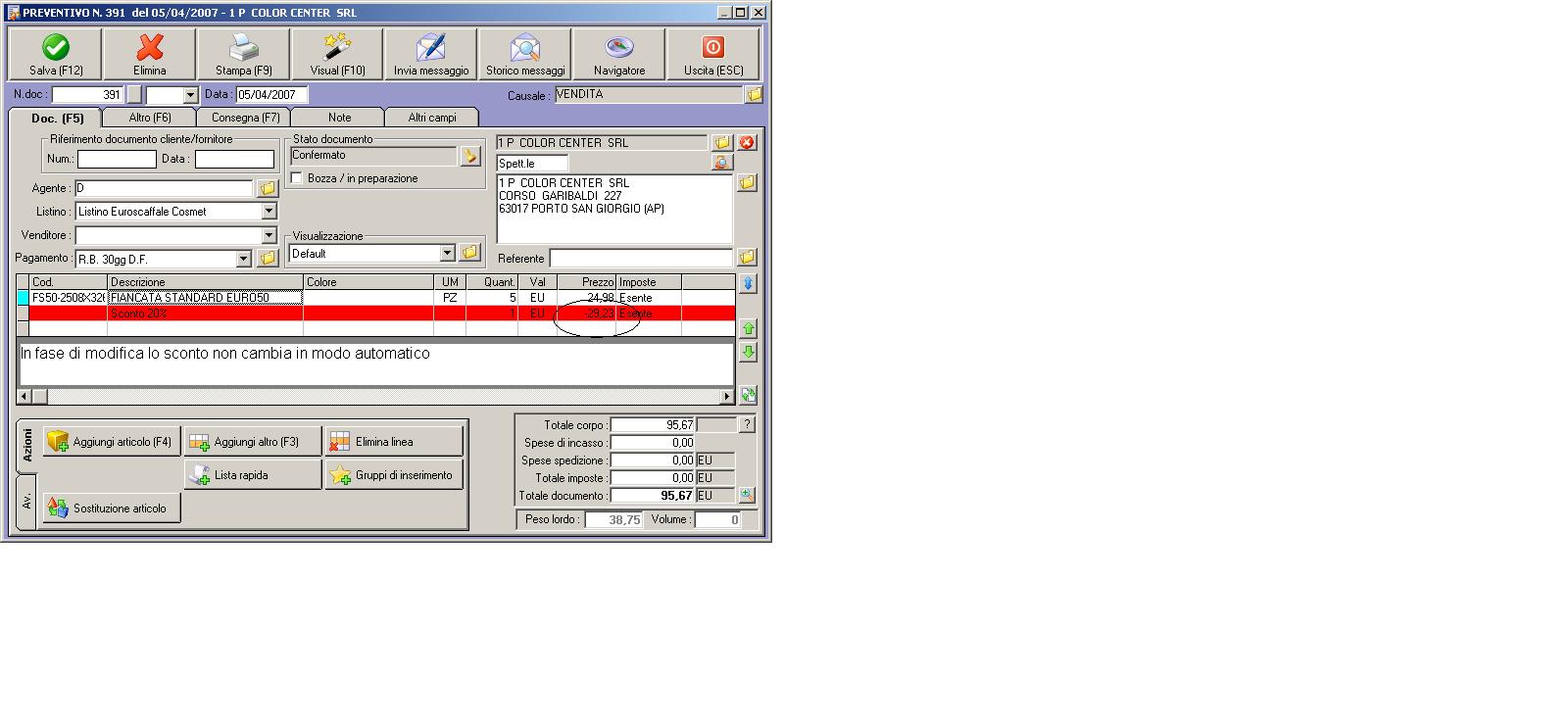Image resolution: width=1568 pixels, height=727 pixels.
Task: Move line up with green up arrow
Action: point(748,328)
